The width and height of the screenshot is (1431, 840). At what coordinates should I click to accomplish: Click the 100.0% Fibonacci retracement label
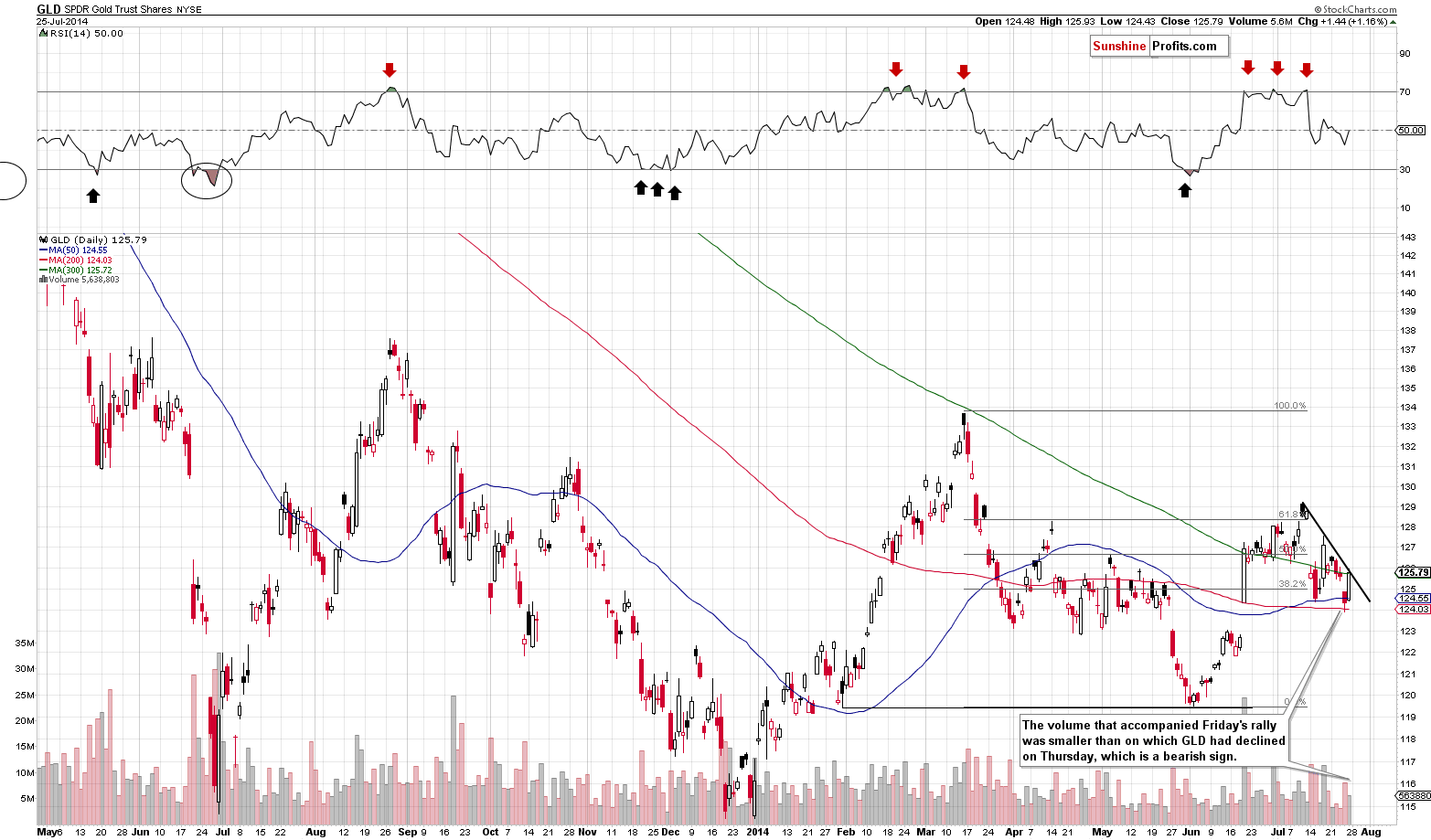point(1290,406)
